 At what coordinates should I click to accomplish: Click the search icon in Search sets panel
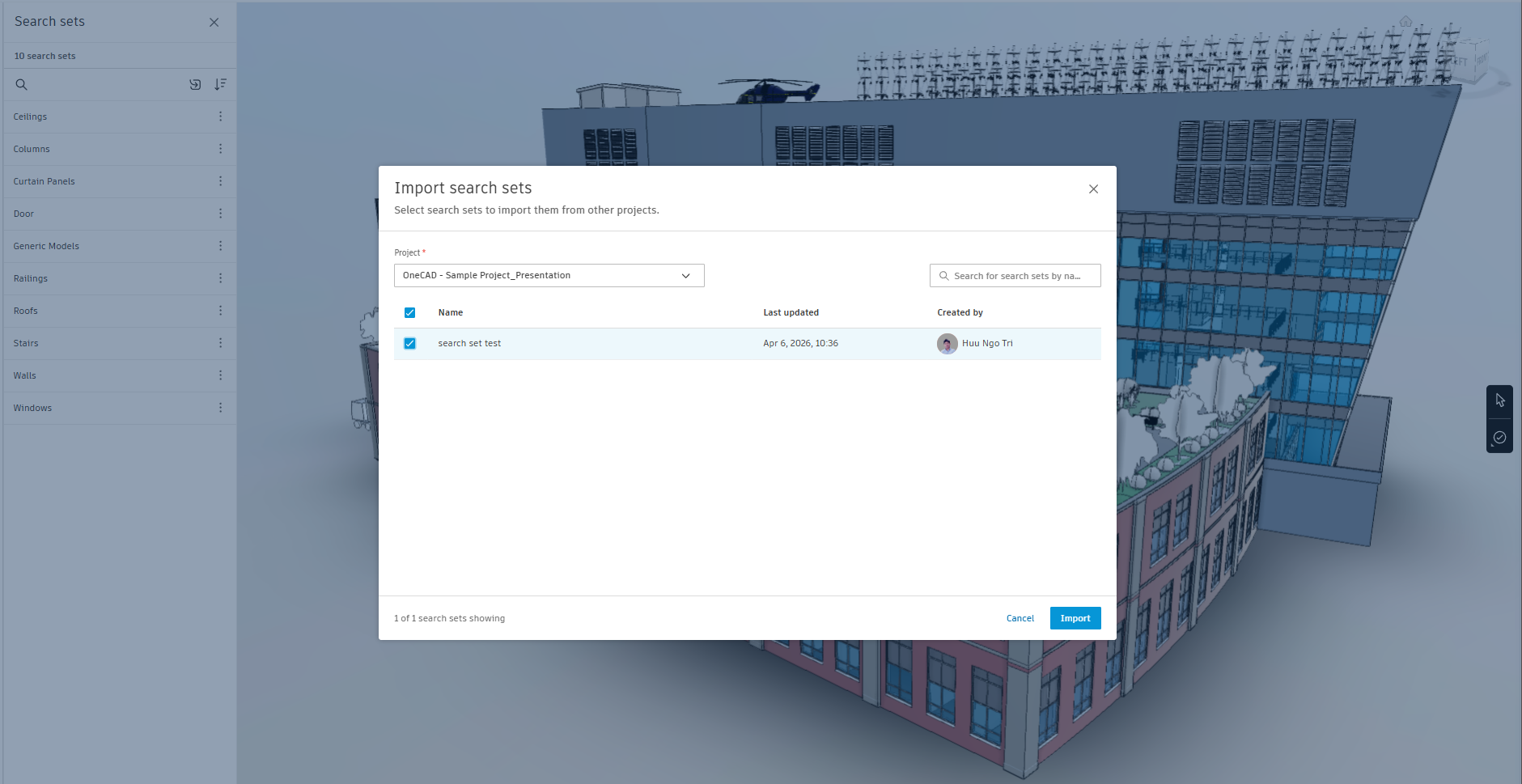coord(22,84)
